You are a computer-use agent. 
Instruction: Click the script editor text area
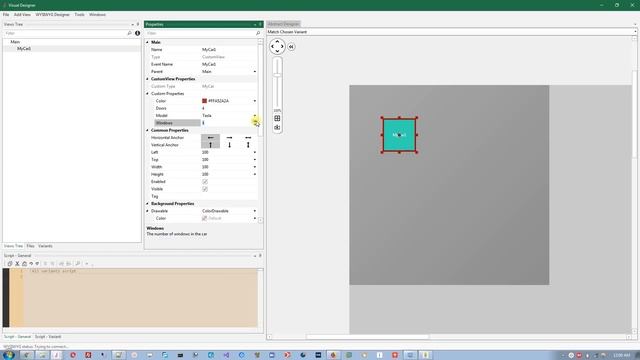click(x=140, y=298)
